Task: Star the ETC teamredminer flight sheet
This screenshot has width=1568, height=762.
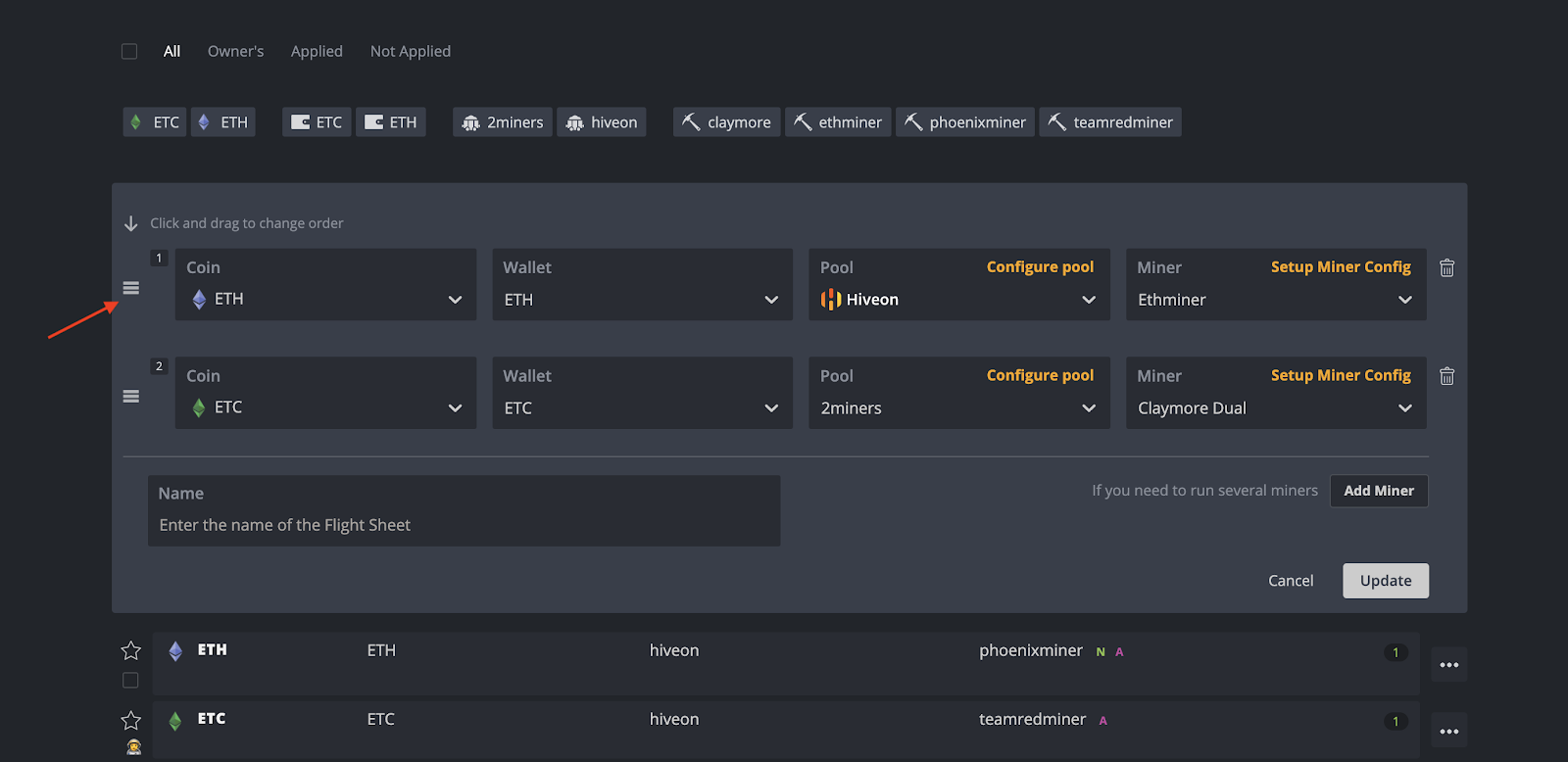Action: click(x=130, y=721)
